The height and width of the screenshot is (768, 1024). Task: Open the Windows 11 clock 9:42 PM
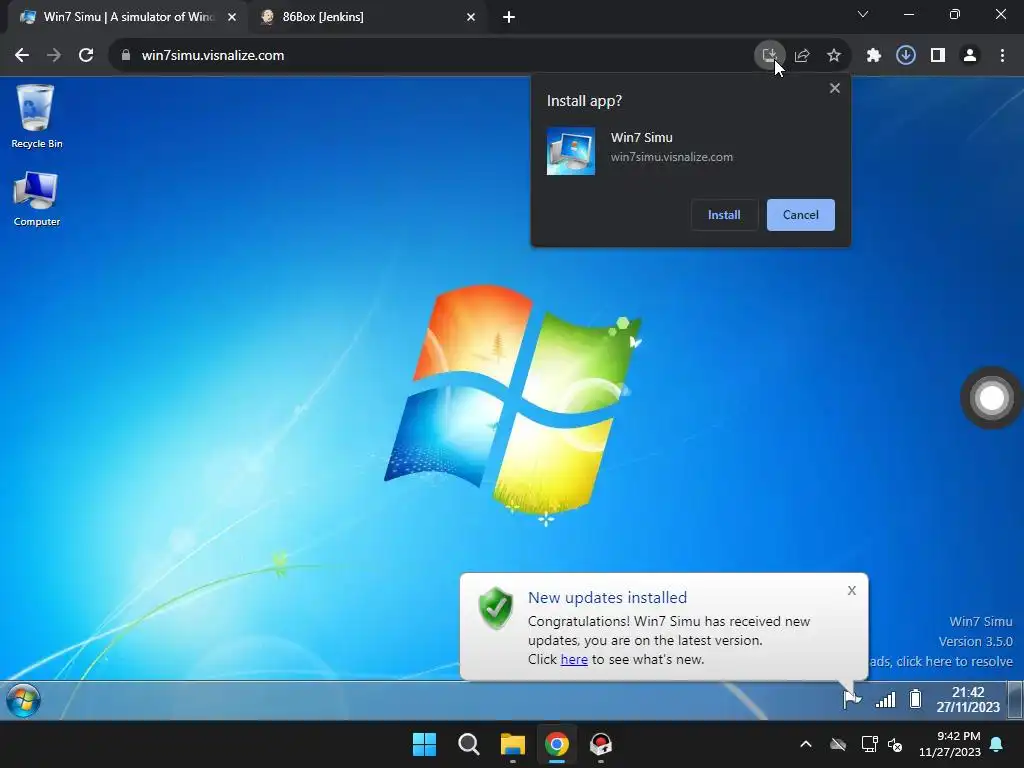(950, 744)
